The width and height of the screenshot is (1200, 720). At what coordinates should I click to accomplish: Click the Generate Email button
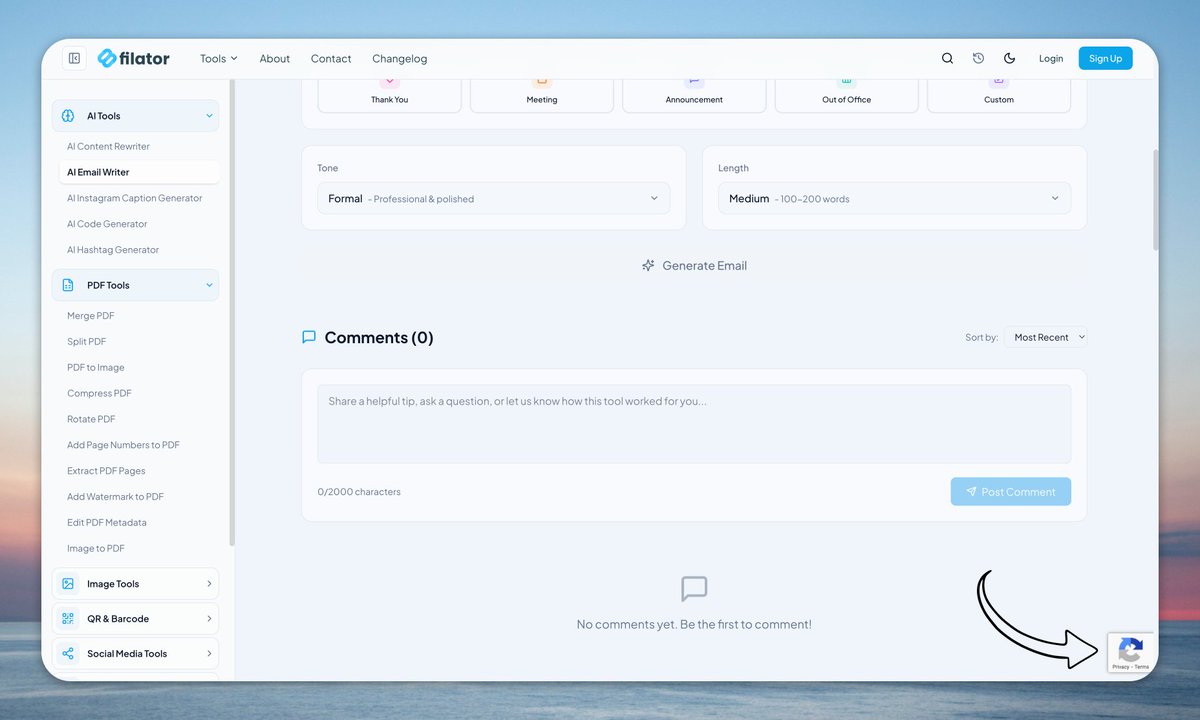tap(694, 265)
